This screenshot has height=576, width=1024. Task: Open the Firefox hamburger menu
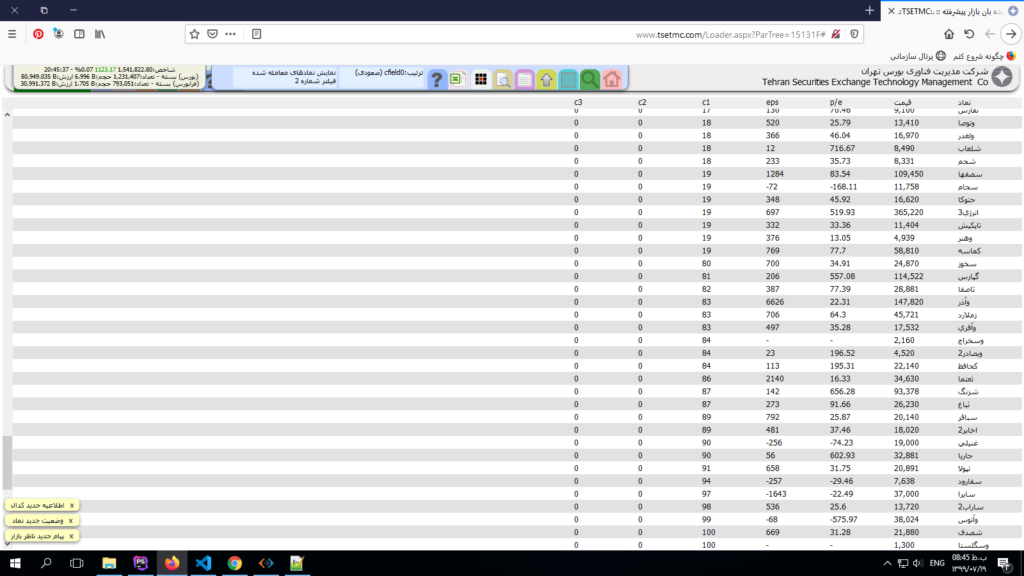(x=12, y=33)
